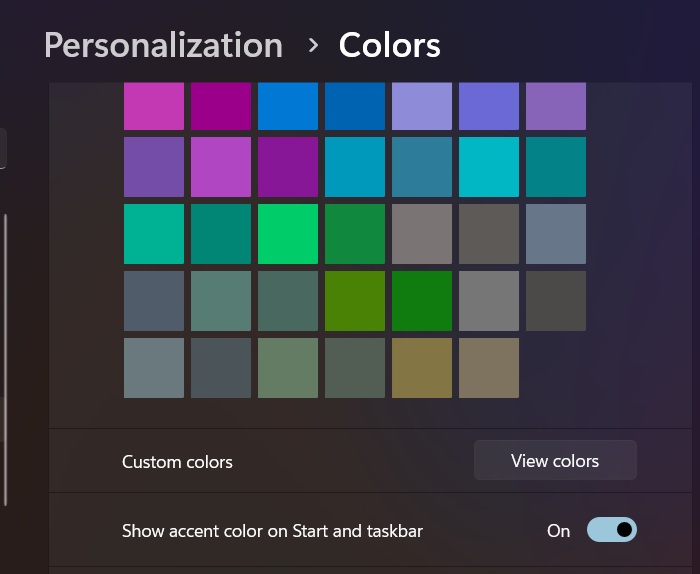The width and height of the screenshot is (700, 574).
Task: Click the settings sidebar vertical scrollbar
Action: tap(5, 360)
